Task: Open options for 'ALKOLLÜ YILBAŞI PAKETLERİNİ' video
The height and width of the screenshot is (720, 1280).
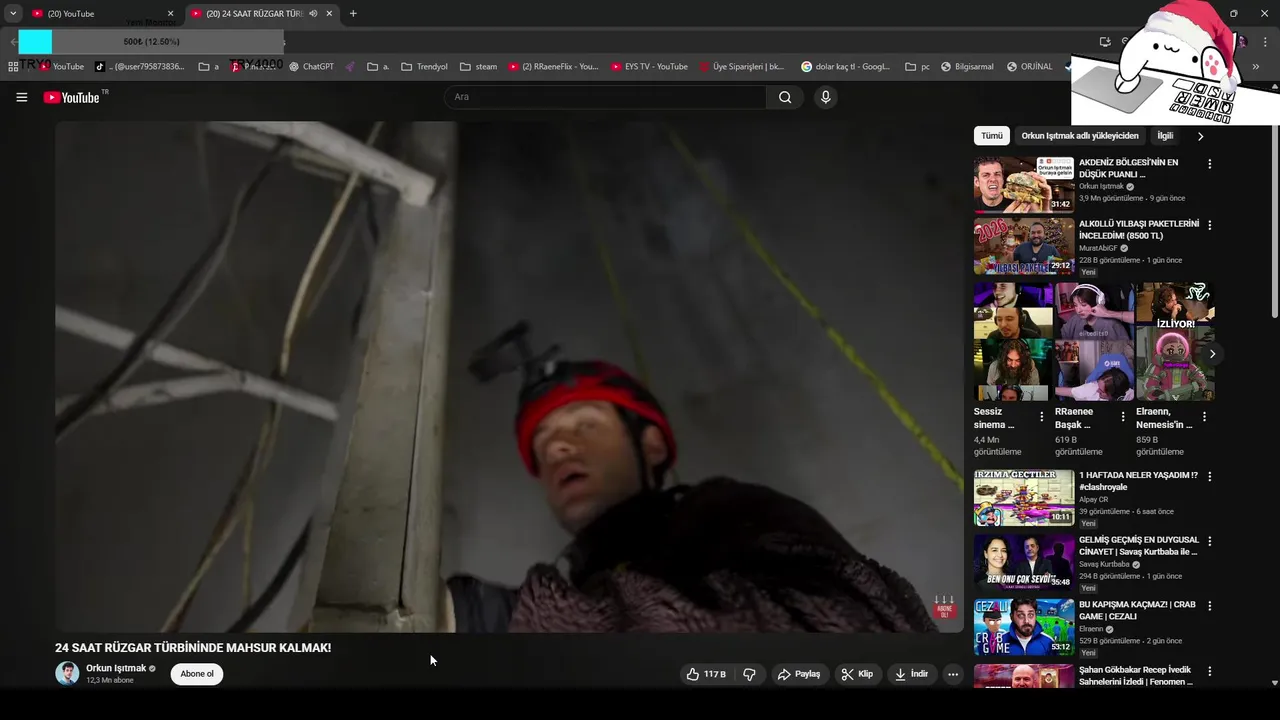Action: (x=1209, y=225)
